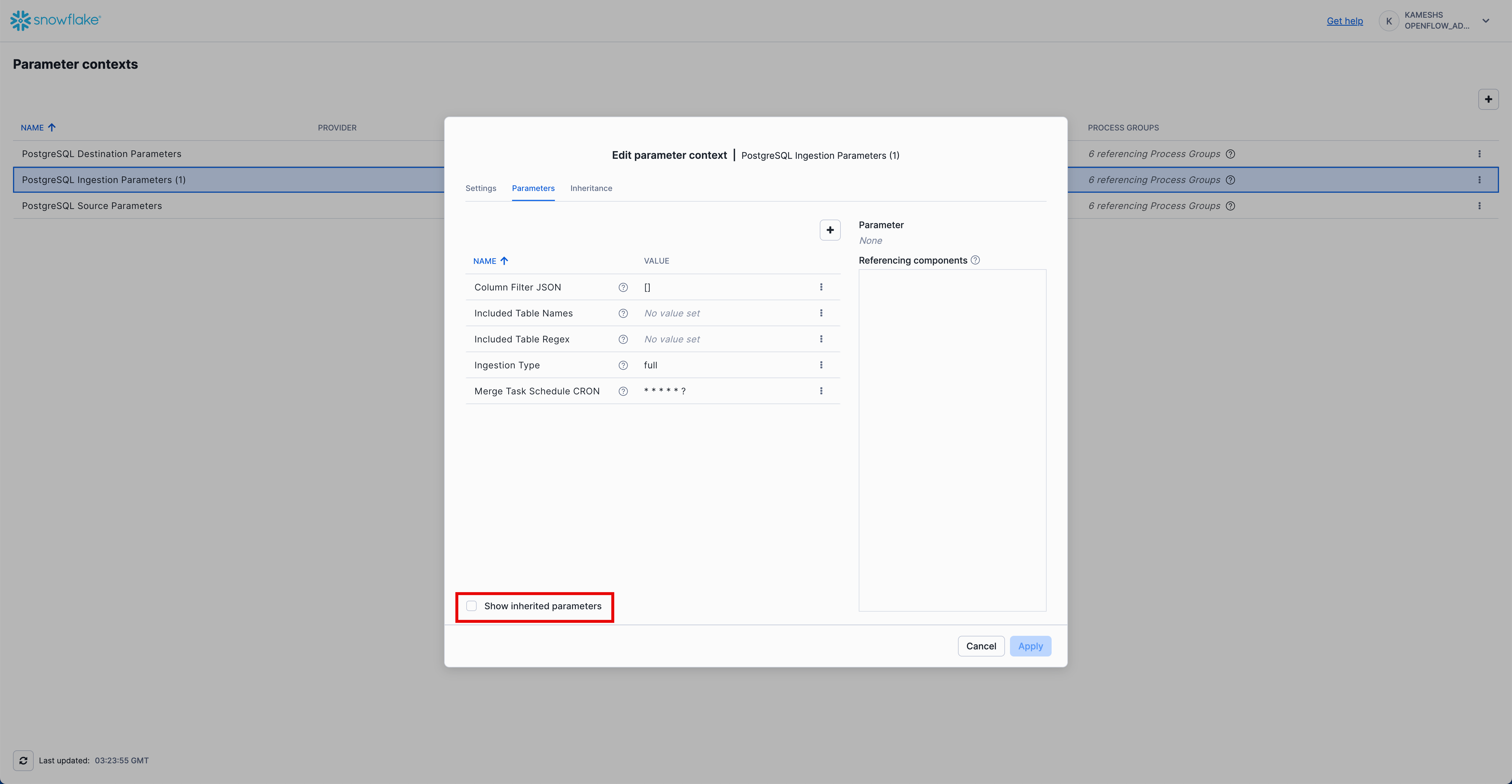Click help icon for Included Table Regex
This screenshot has height=784, width=1512.
(623, 339)
